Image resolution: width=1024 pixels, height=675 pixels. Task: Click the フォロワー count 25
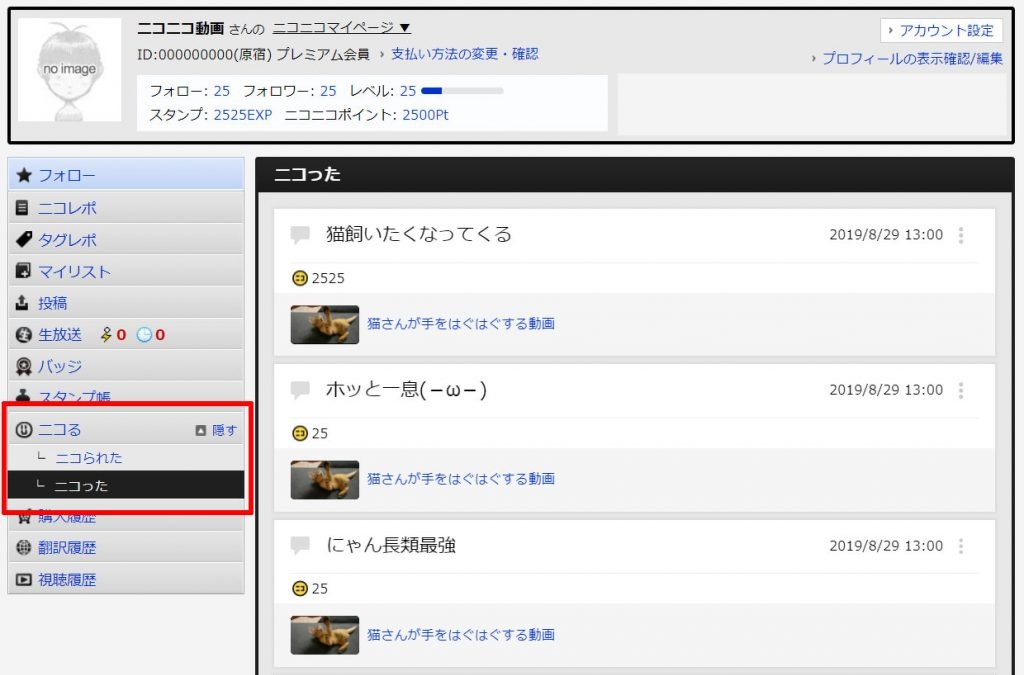coord(328,91)
